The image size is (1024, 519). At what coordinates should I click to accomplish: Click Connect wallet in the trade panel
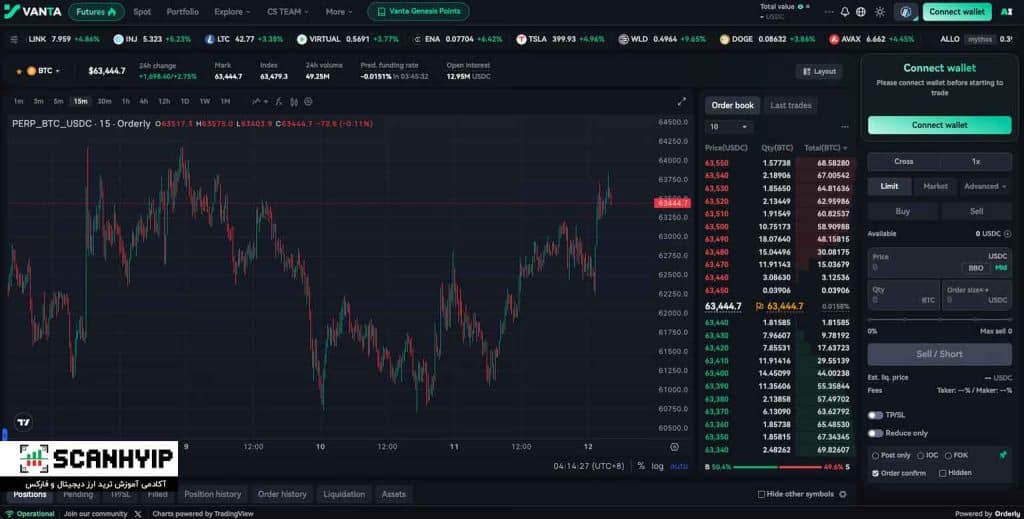point(939,125)
